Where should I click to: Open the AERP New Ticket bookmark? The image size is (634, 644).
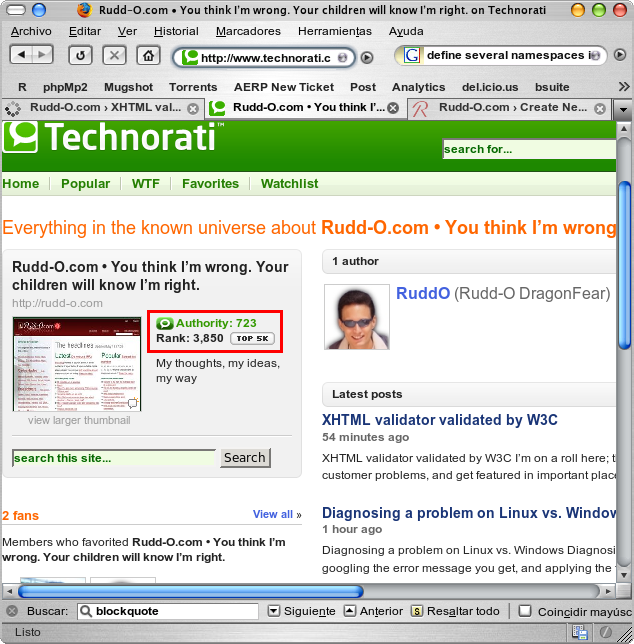[284, 87]
